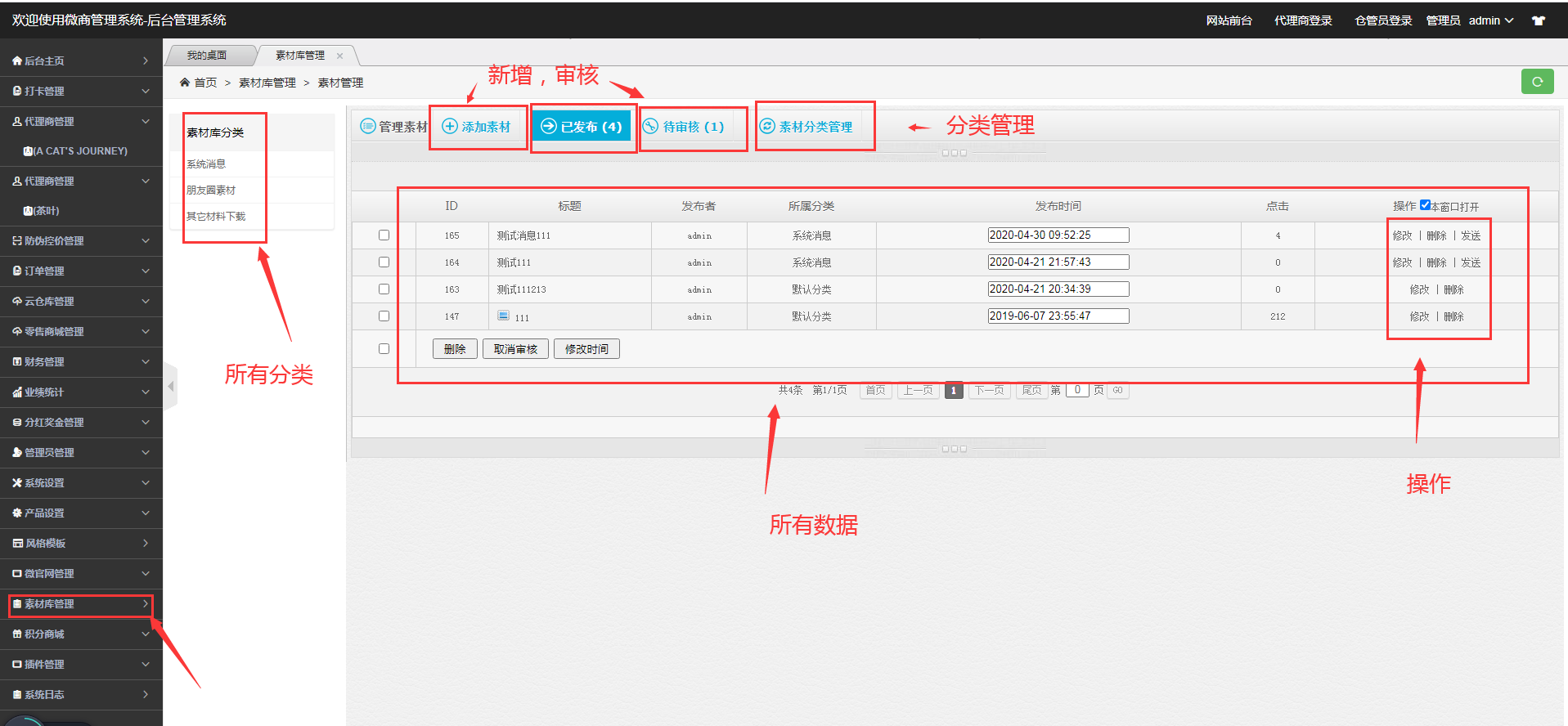The width and height of the screenshot is (1568, 726).
Task: Check the box for row ID 165
Action: [x=384, y=235]
